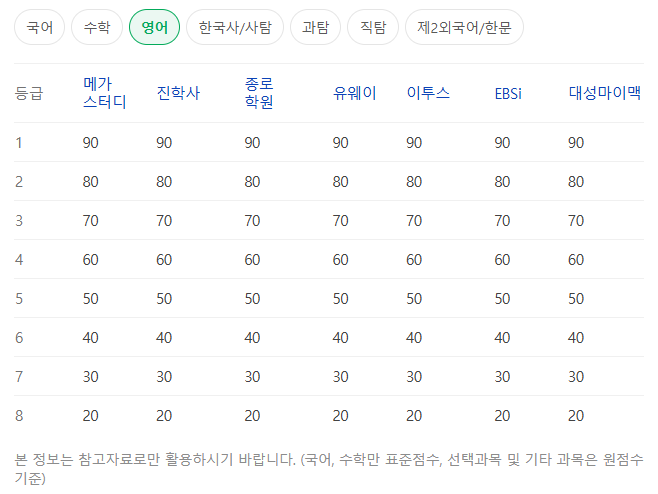The image size is (658, 494).
Task: Click 진학사 grade 2 score 80
Action: pyautogui.click(x=164, y=182)
